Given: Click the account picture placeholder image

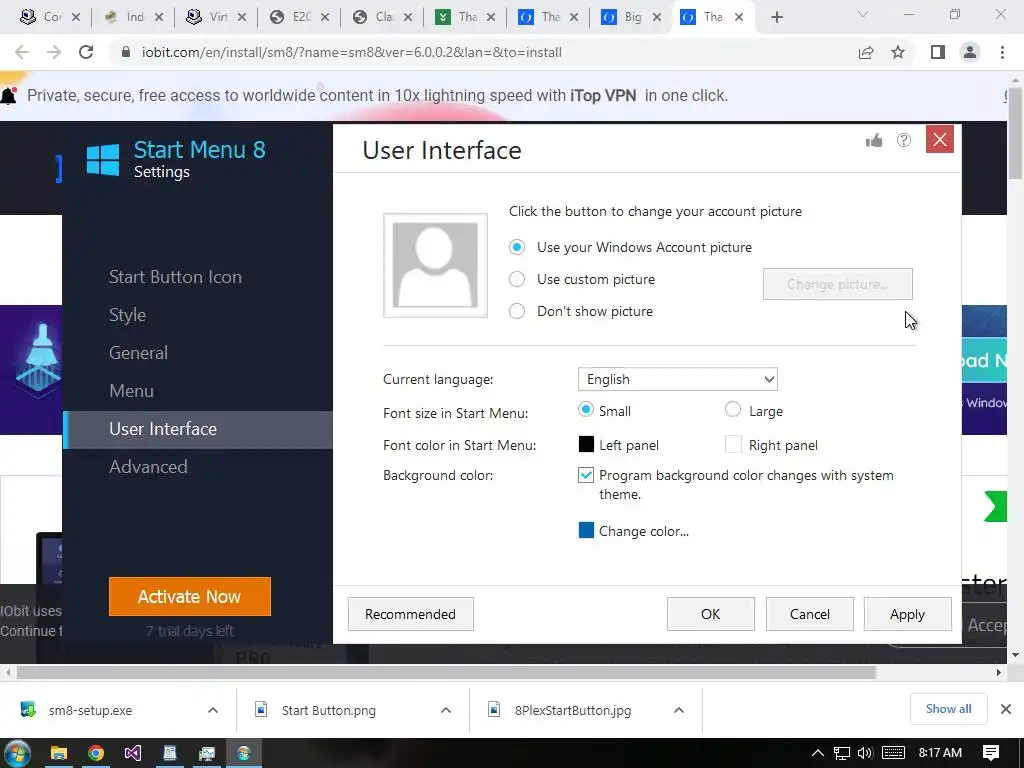Looking at the screenshot, I should point(435,265).
